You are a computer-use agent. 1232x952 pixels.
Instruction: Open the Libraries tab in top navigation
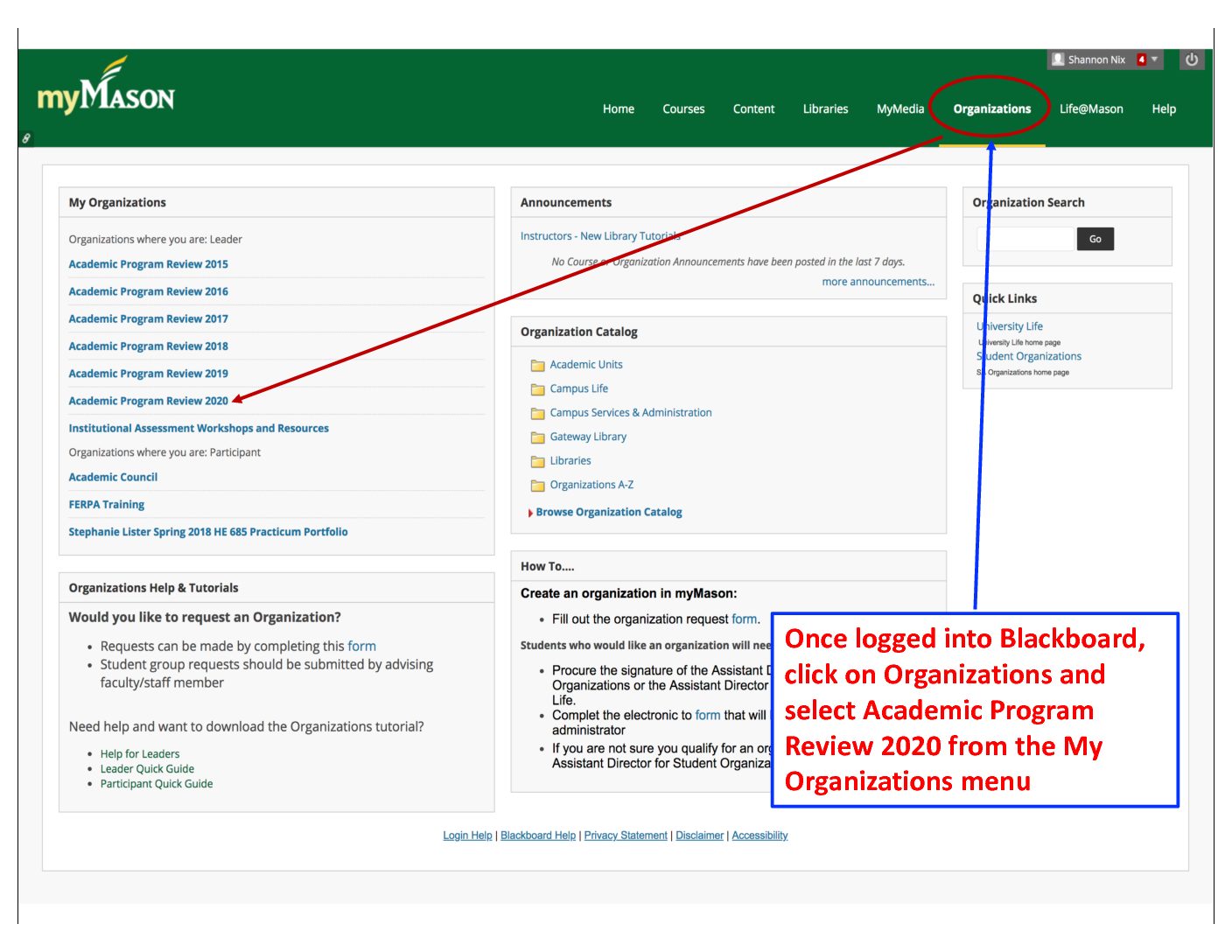click(x=825, y=109)
